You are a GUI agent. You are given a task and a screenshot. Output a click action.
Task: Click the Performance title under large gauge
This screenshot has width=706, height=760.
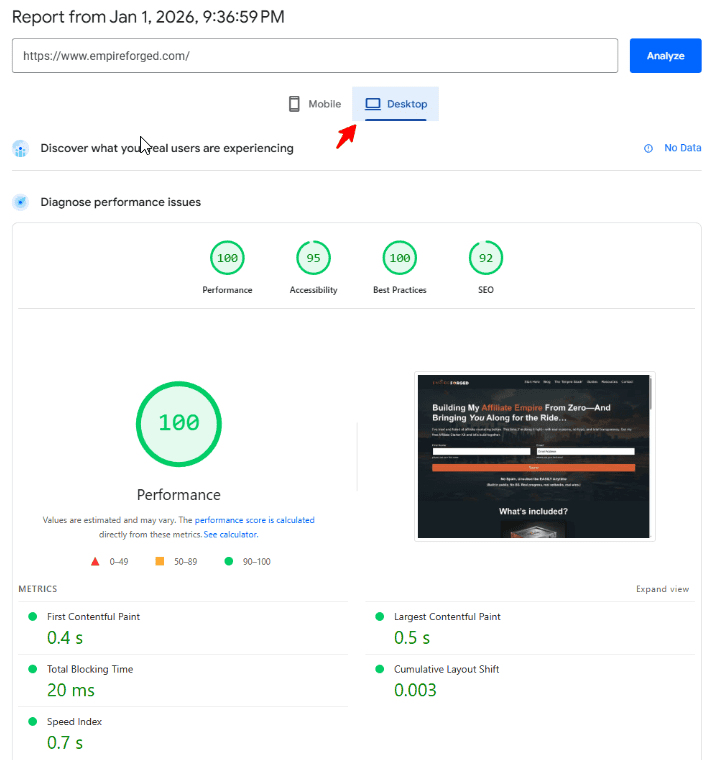[x=179, y=495]
